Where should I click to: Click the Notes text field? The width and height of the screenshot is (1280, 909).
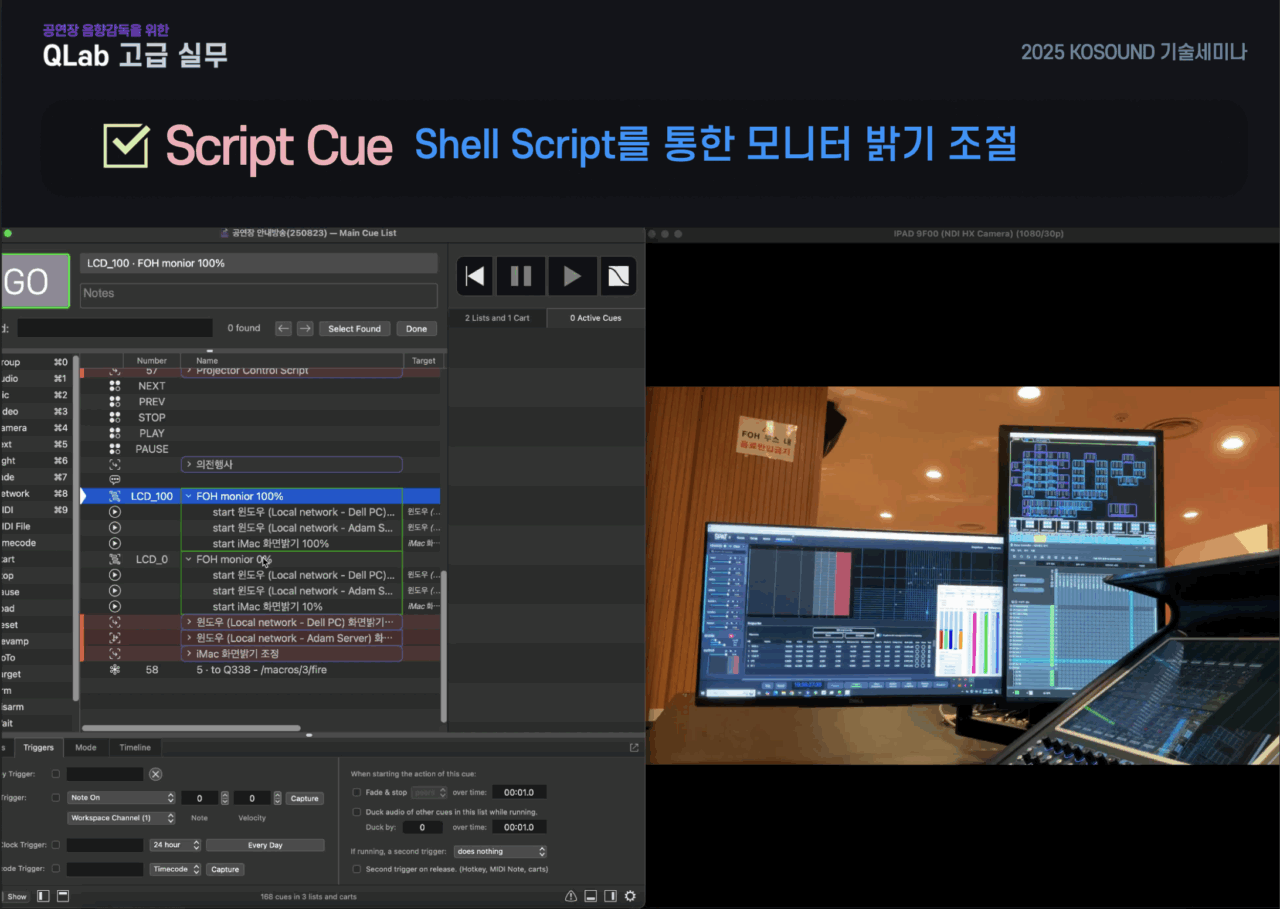258,294
